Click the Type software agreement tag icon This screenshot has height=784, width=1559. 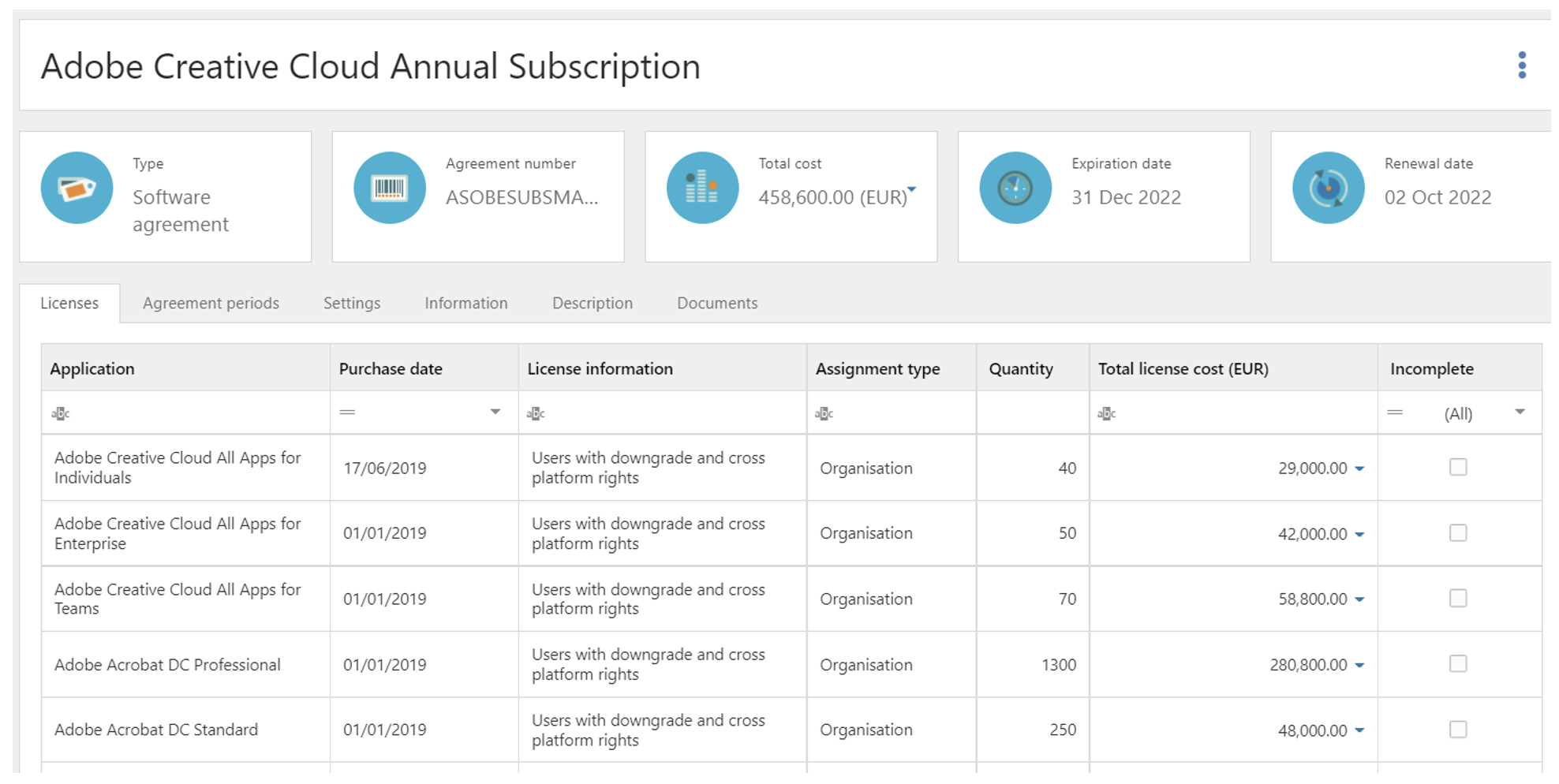77,188
